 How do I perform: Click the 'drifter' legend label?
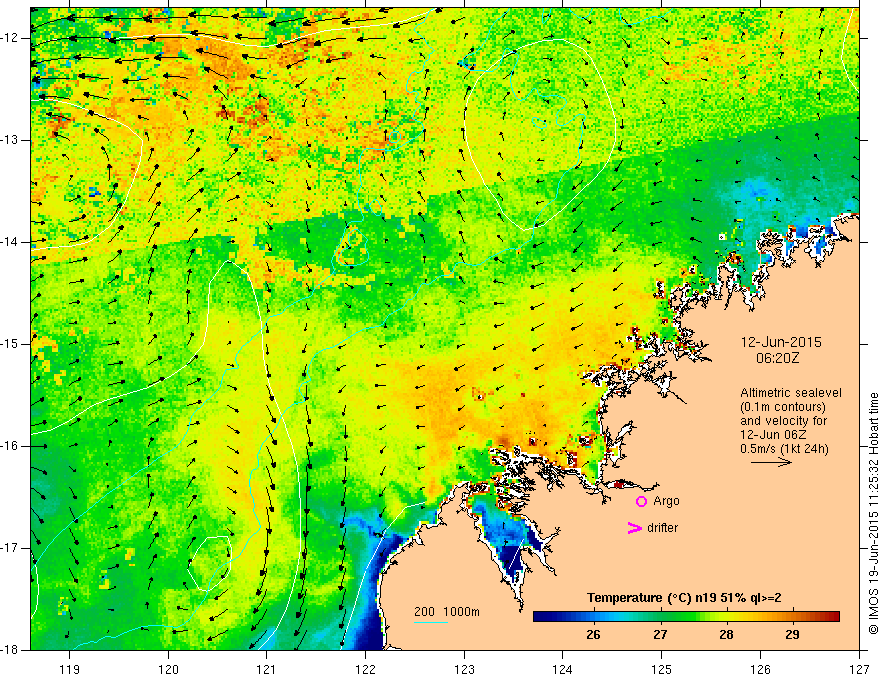point(662,528)
